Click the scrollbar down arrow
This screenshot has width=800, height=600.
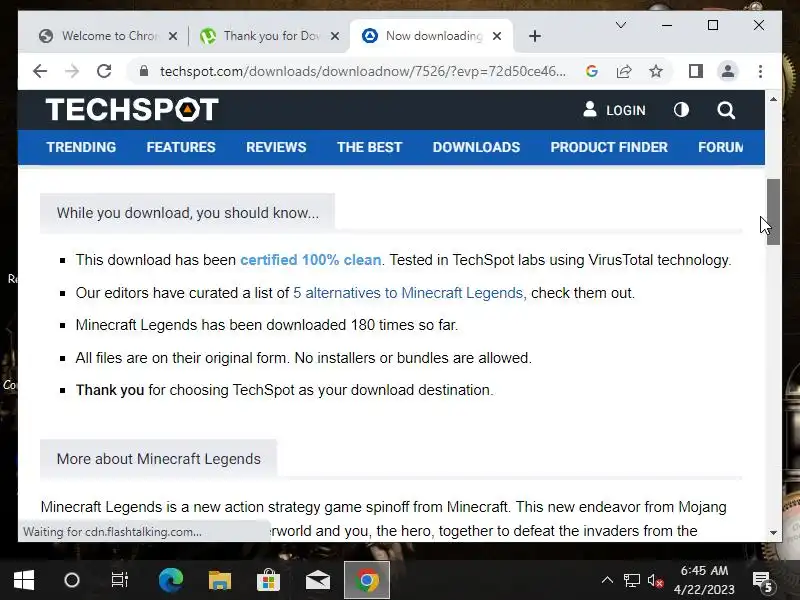pyautogui.click(x=773, y=533)
